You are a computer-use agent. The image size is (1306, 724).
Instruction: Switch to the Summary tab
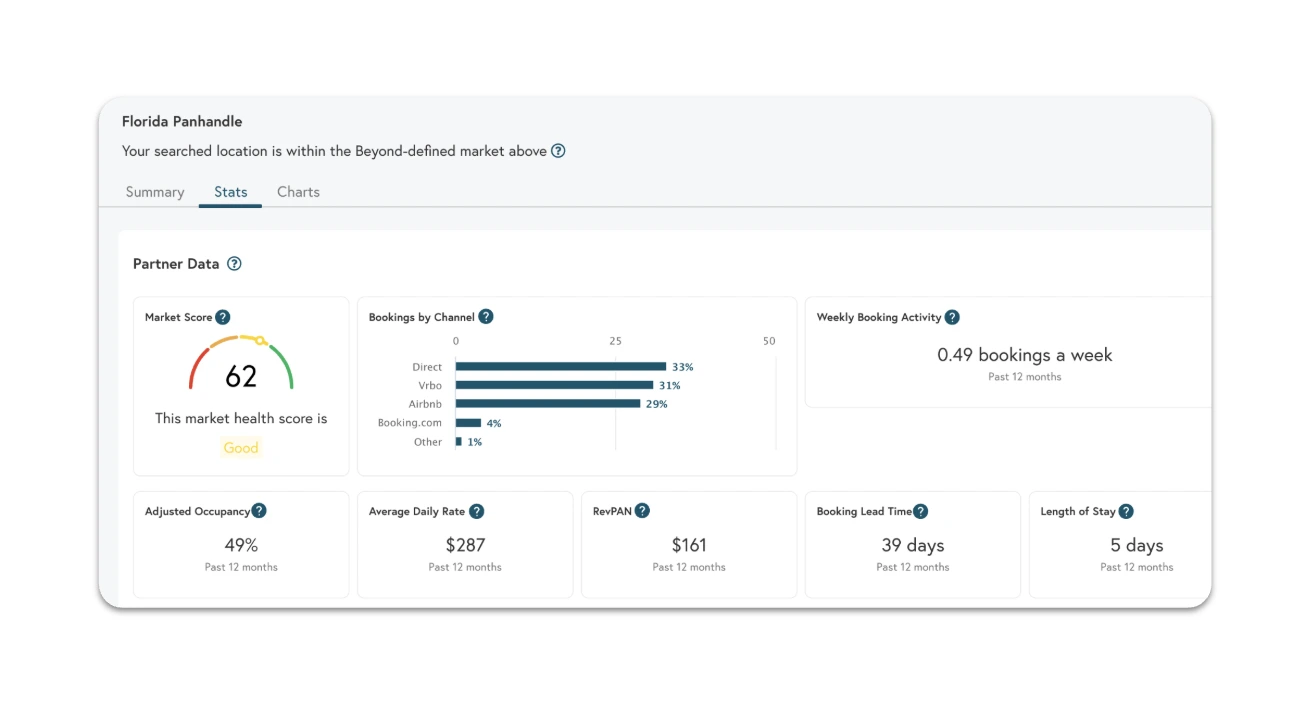point(154,192)
